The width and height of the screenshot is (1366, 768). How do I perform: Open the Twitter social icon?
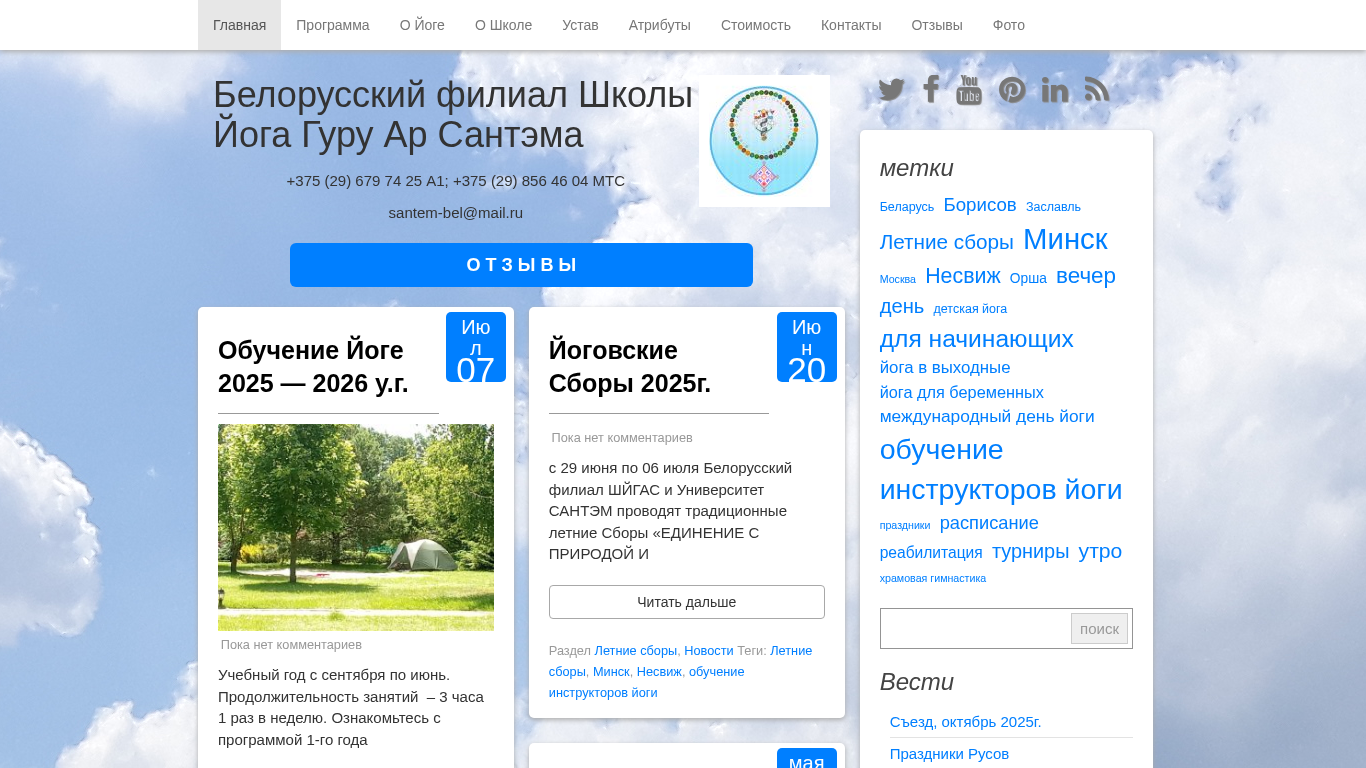tap(891, 90)
